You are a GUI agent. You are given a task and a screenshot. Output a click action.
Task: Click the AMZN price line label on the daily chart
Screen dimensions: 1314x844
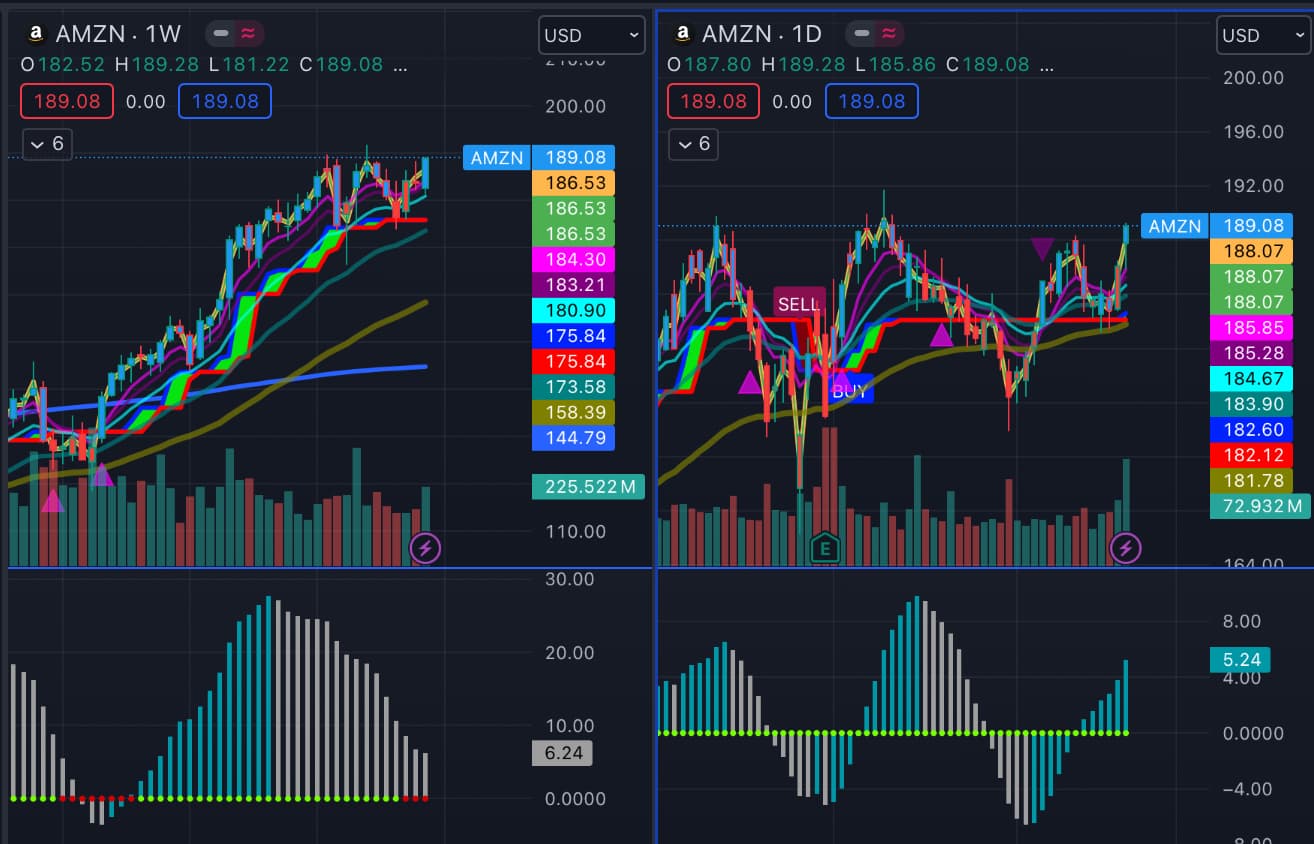click(1174, 226)
